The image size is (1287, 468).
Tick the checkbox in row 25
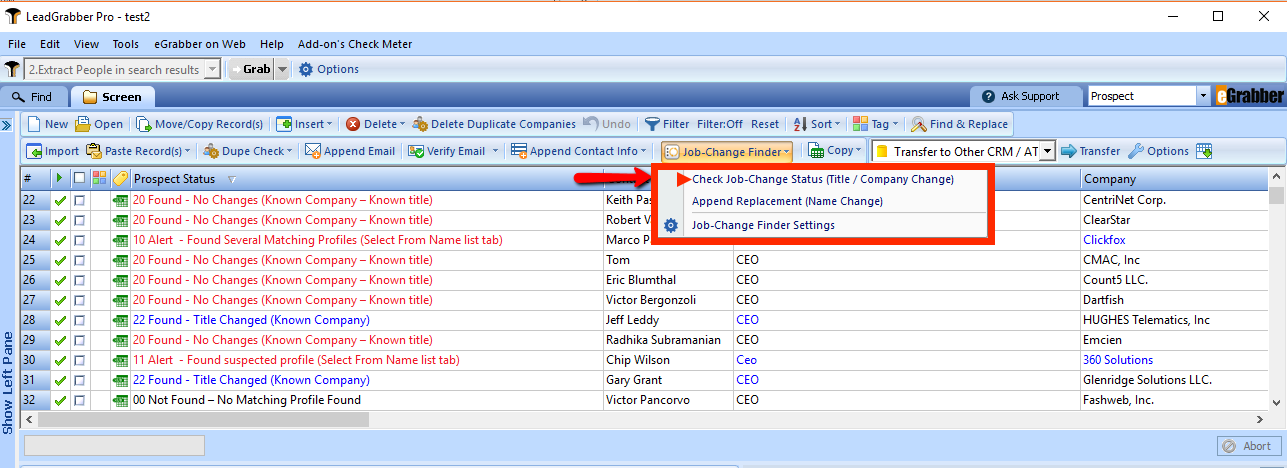click(80, 260)
